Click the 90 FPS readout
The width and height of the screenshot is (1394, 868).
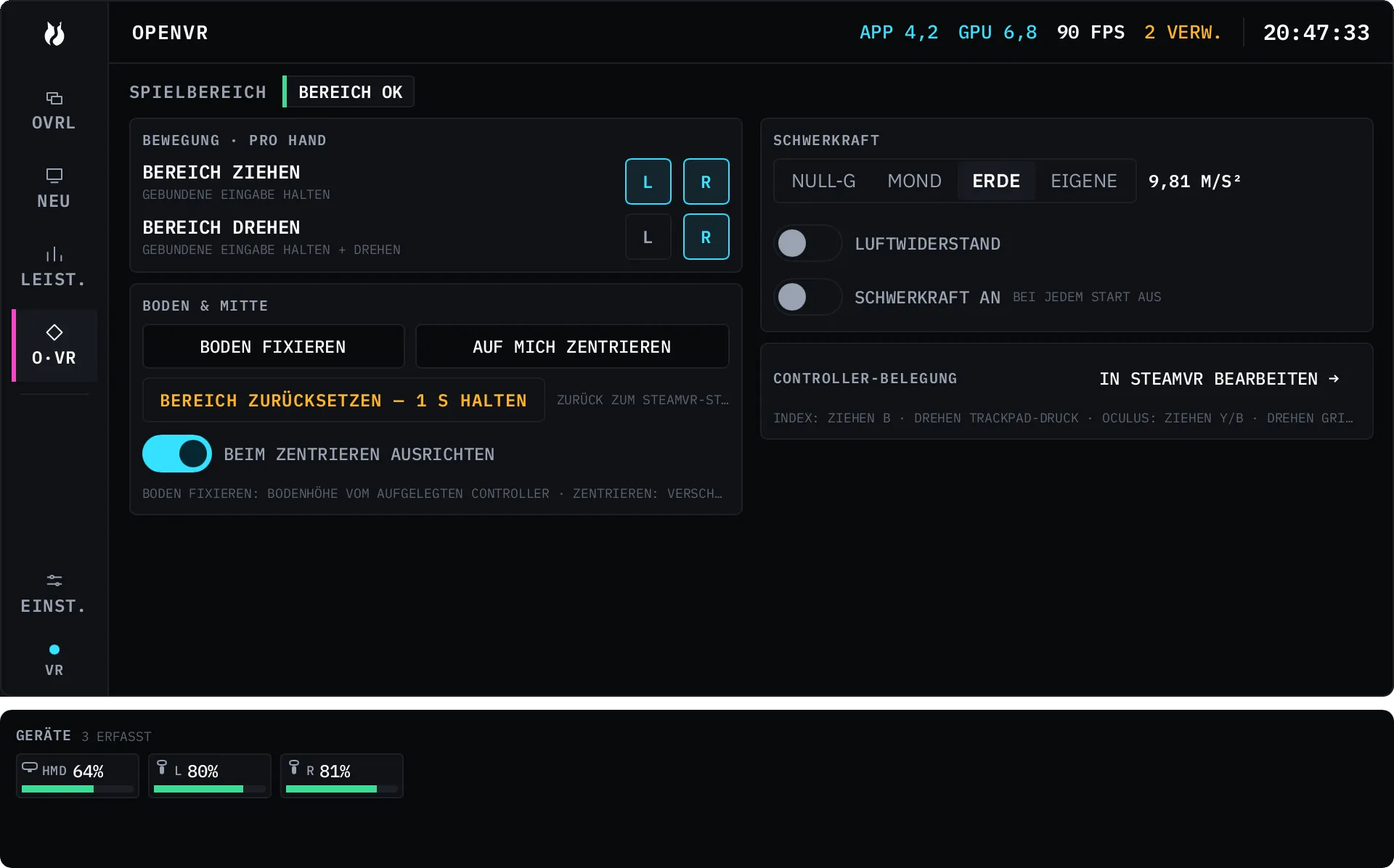pyautogui.click(x=1091, y=33)
